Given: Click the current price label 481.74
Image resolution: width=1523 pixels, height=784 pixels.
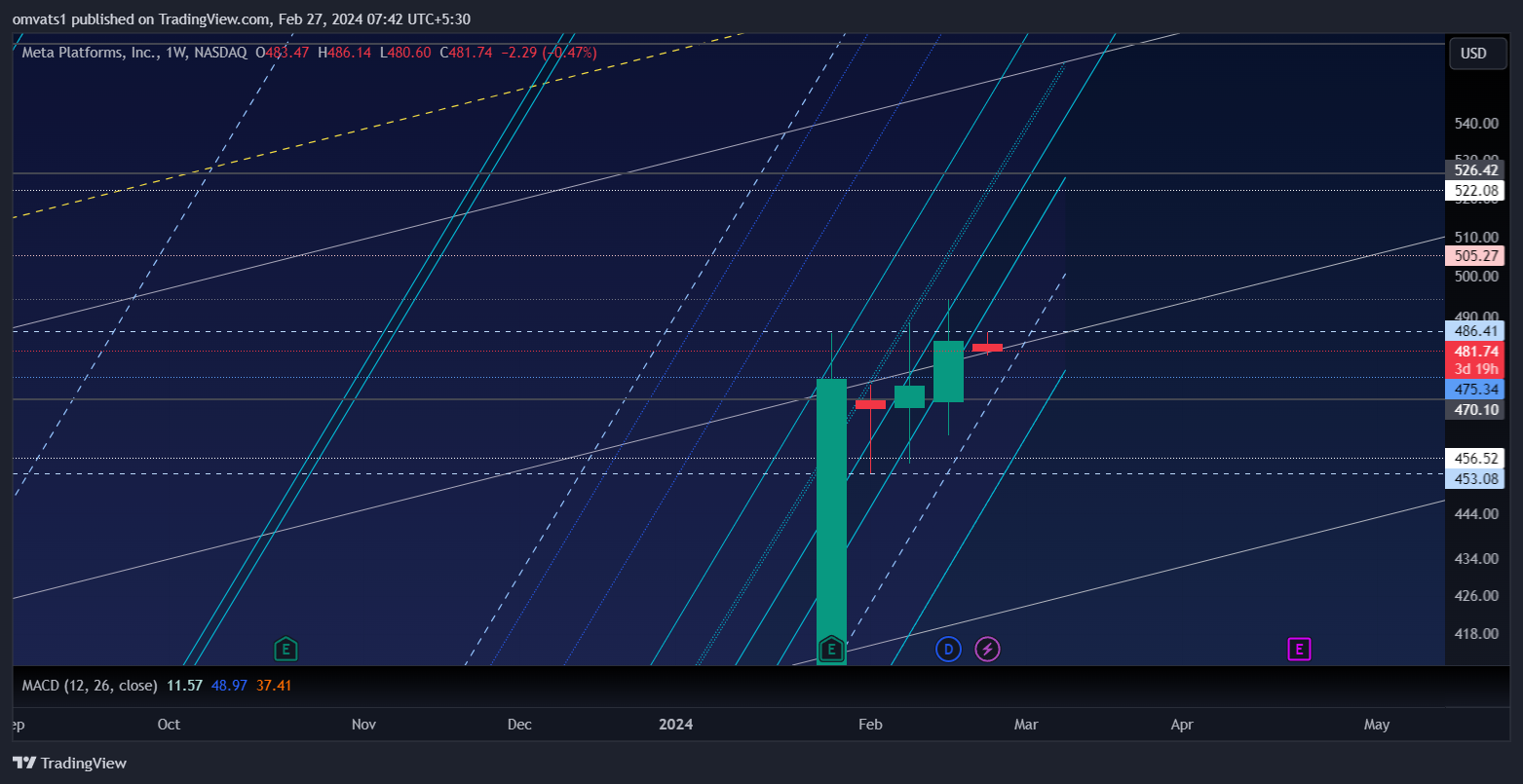Looking at the screenshot, I should coord(1475,351).
